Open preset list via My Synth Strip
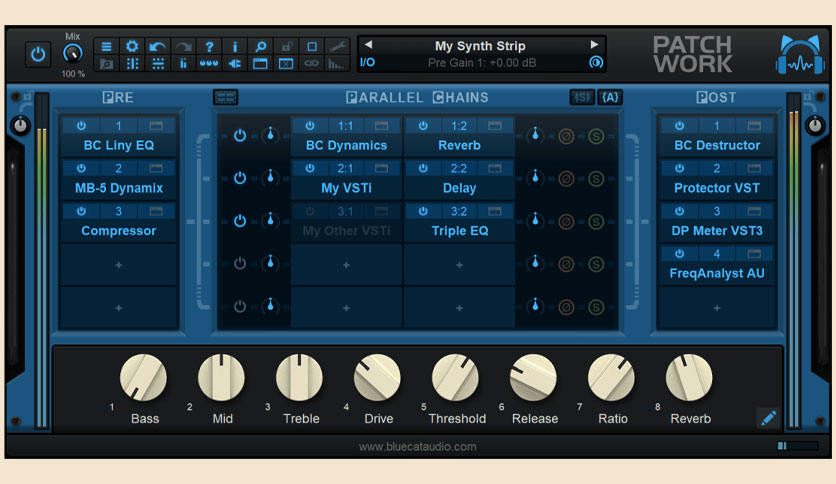Viewport: 836px width, 484px height. click(480, 46)
